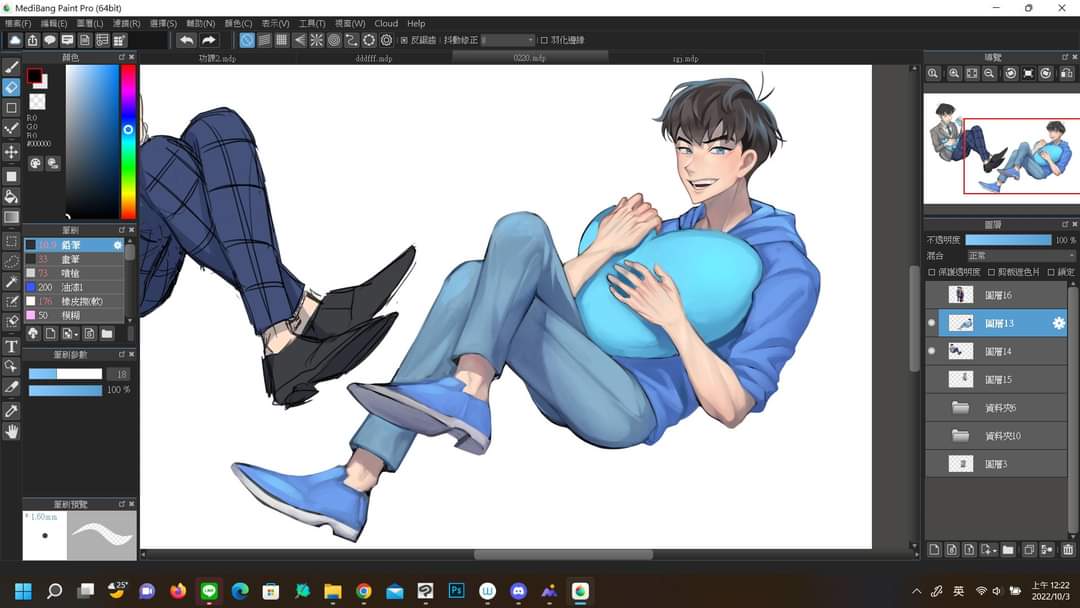
Task: Click the duplicate layer icon
Action: [x=1028, y=549]
